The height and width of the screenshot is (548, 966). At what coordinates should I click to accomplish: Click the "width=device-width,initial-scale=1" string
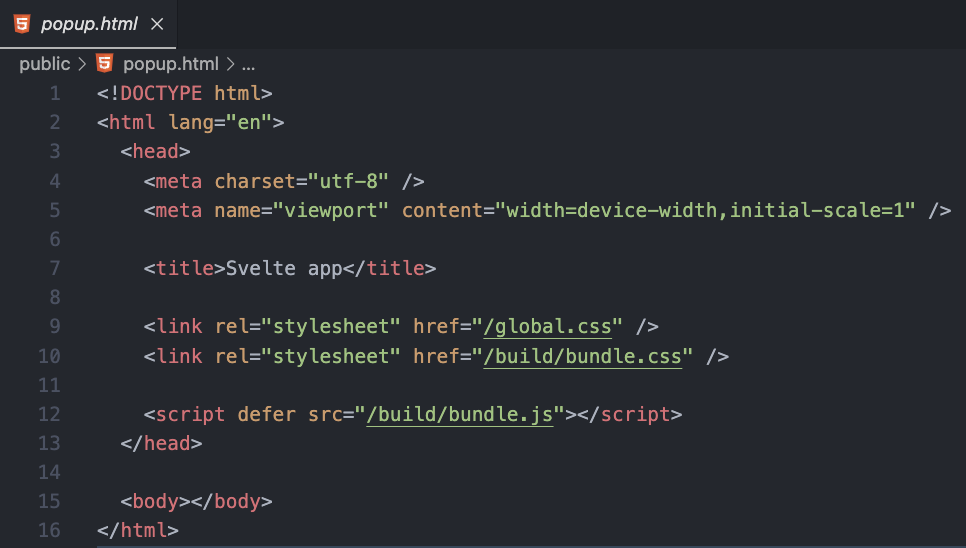pos(705,211)
